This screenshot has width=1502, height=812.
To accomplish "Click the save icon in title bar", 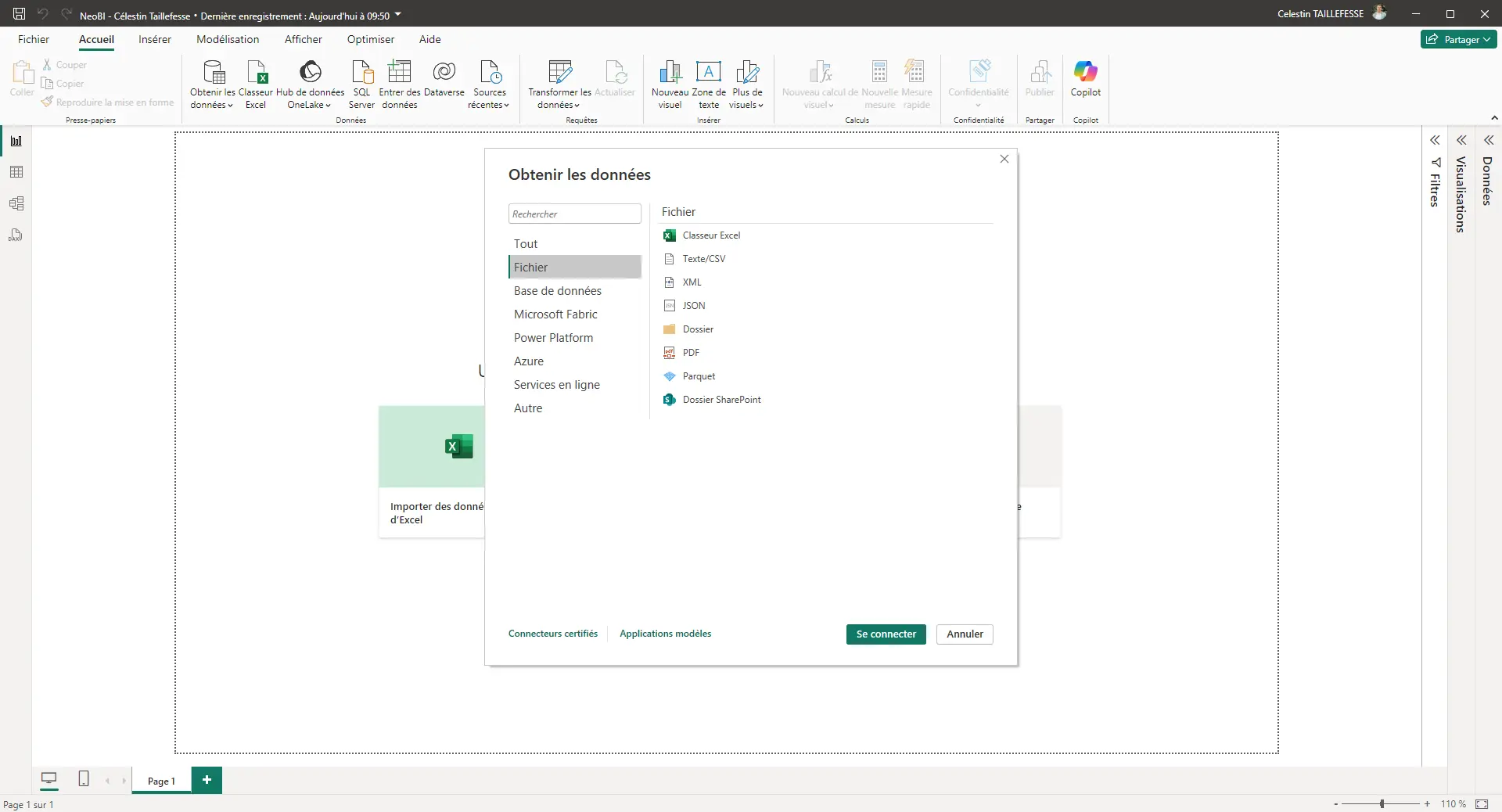I will pos(19,14).
